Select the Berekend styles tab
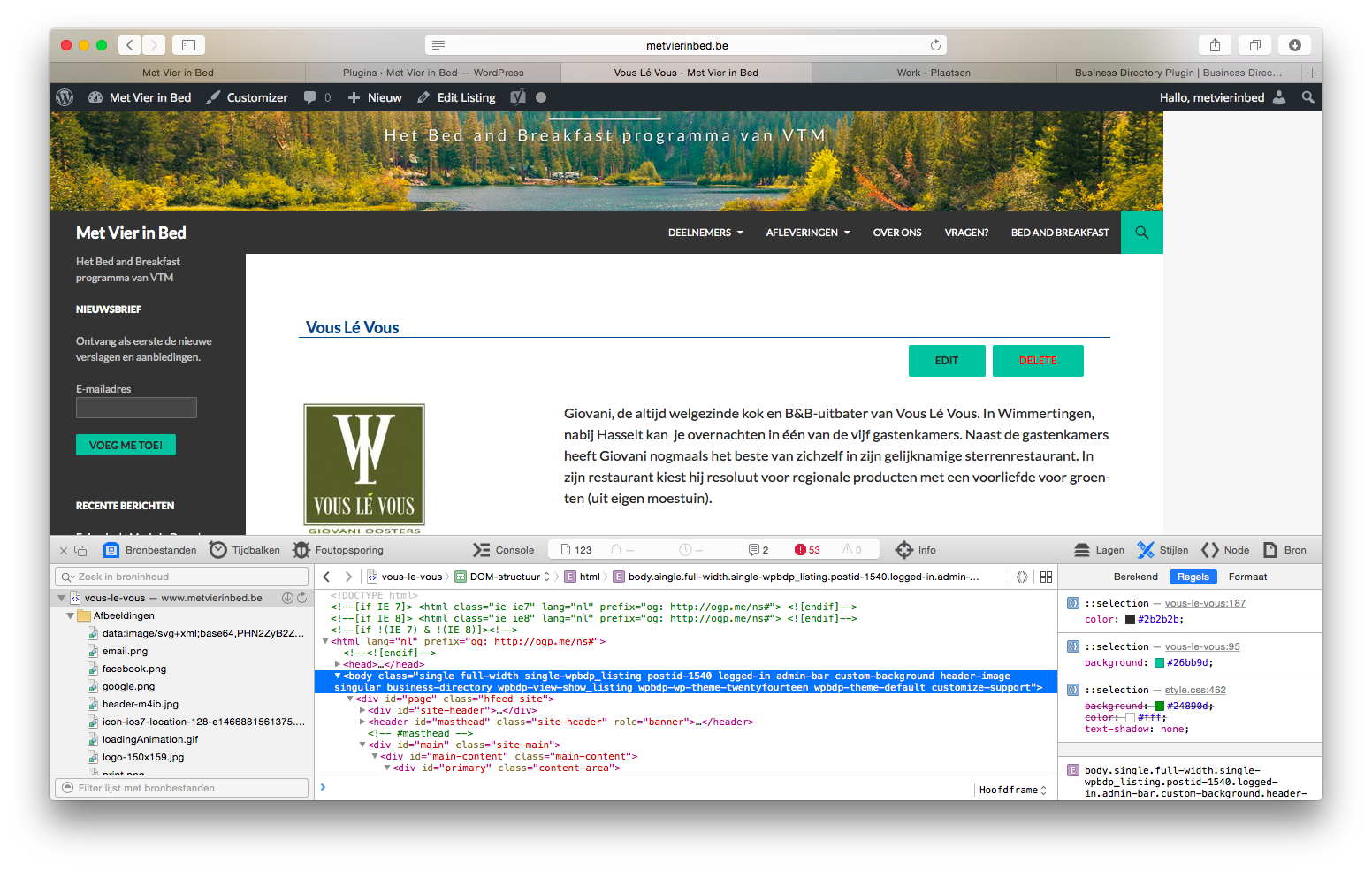This screenshot has width=1372, height=871. [1135, 577]
